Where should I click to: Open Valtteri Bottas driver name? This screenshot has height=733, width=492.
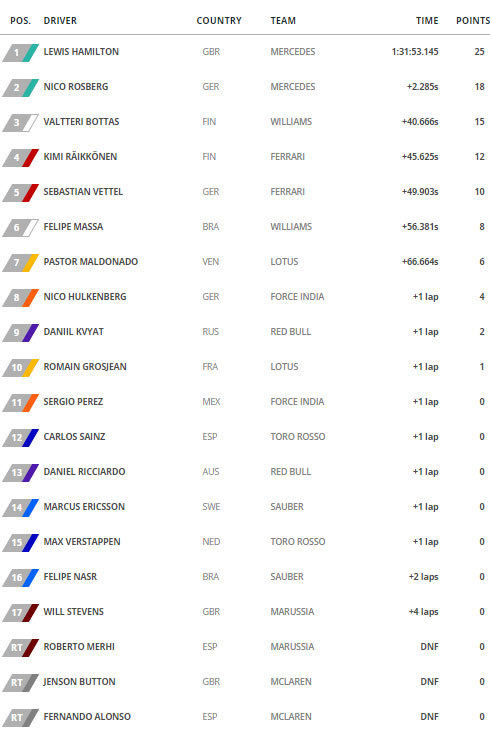coord(81,122)
